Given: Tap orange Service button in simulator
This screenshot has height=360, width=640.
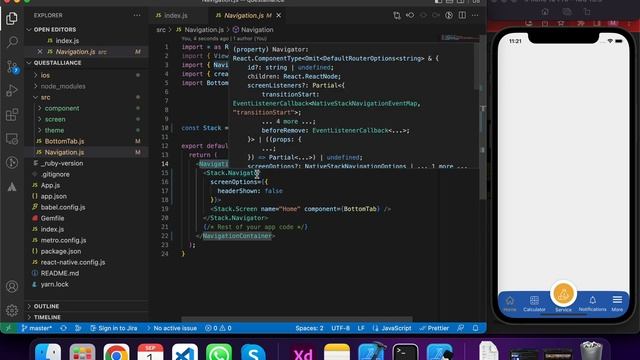Looking at the screenshot, I should click(563, 294).
